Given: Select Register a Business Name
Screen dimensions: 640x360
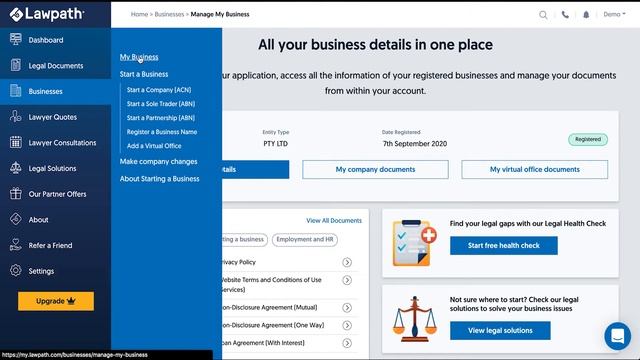Looking at the screenshot, I should click(x=162, y=132).
